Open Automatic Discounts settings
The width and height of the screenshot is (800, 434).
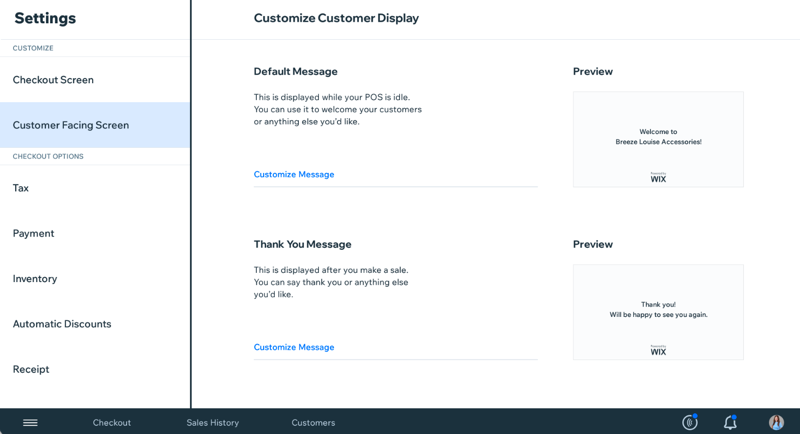coord(95,324)
